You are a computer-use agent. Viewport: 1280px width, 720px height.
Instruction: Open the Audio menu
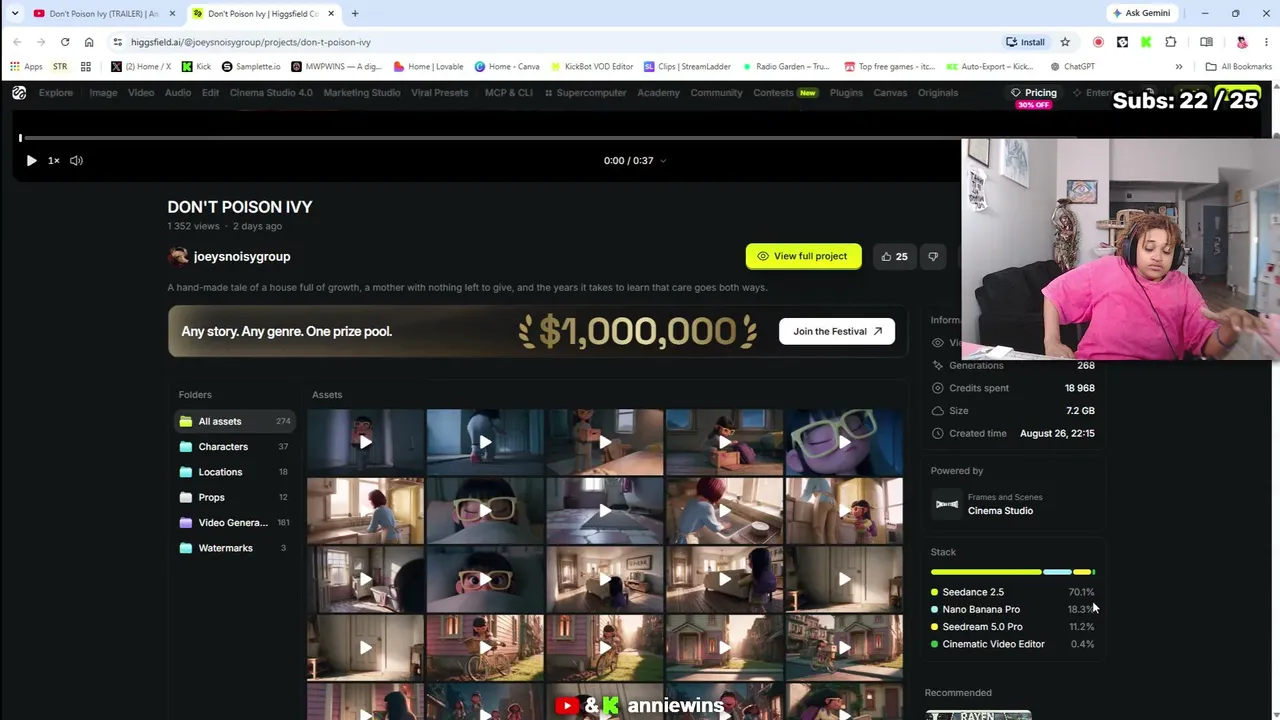tap(178, 92)
